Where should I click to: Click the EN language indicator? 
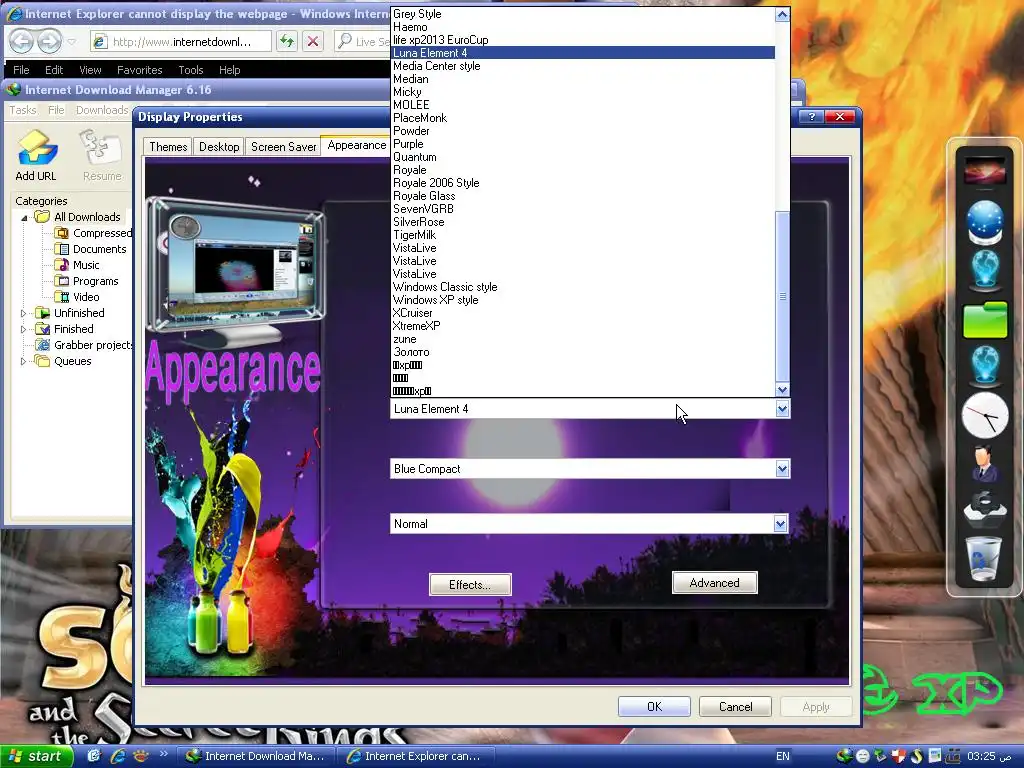(x=782, y=756)
